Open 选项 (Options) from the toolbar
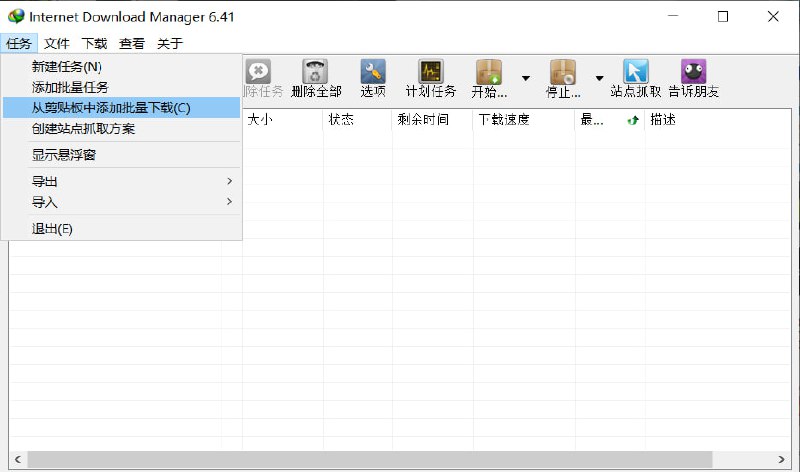The width and height of the screenshot is (800, 472). pyautogui.click(x=373, y=78)
